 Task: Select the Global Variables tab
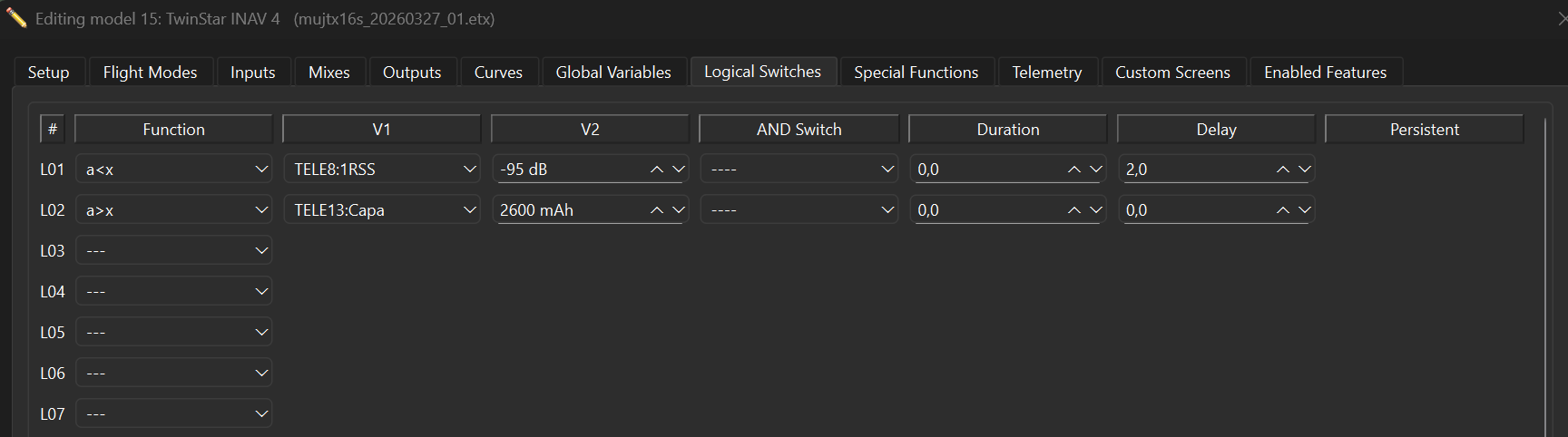(x=612, y=73)
